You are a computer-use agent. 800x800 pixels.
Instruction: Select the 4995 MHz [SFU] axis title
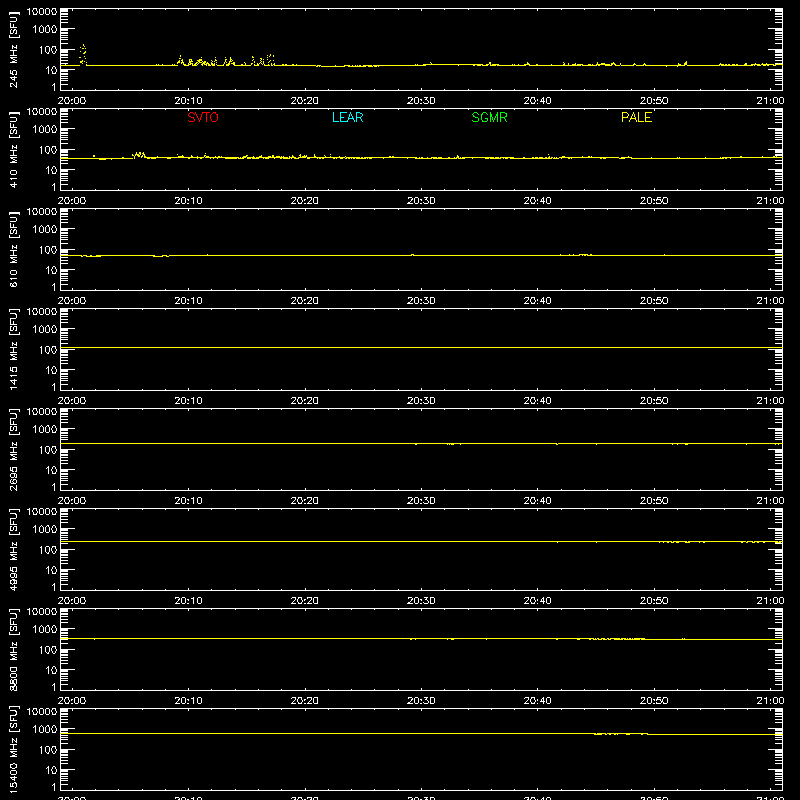coord(13,549)
